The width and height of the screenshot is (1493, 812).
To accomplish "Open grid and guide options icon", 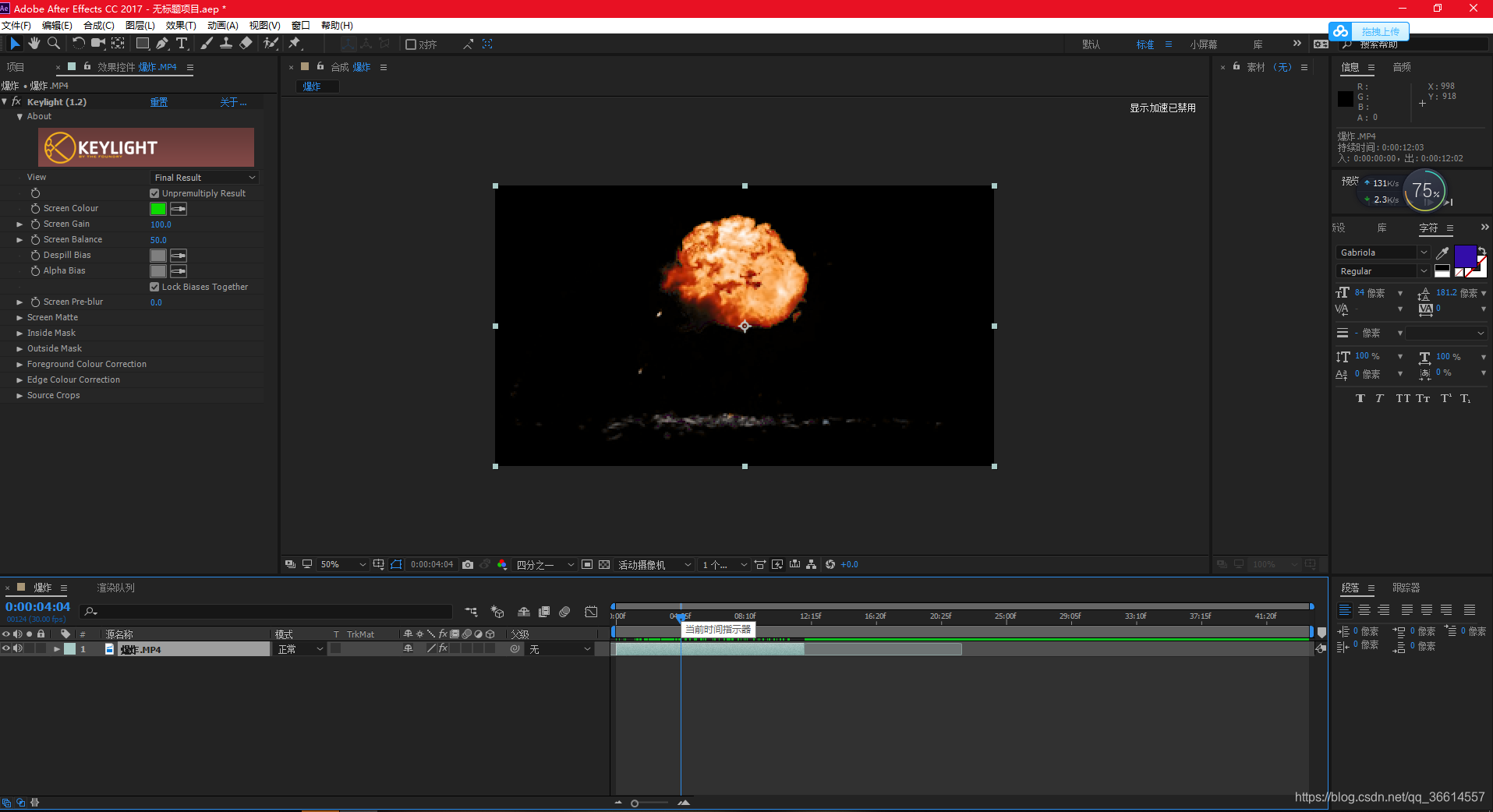I will pyautogui.click(x=379, y=565).
